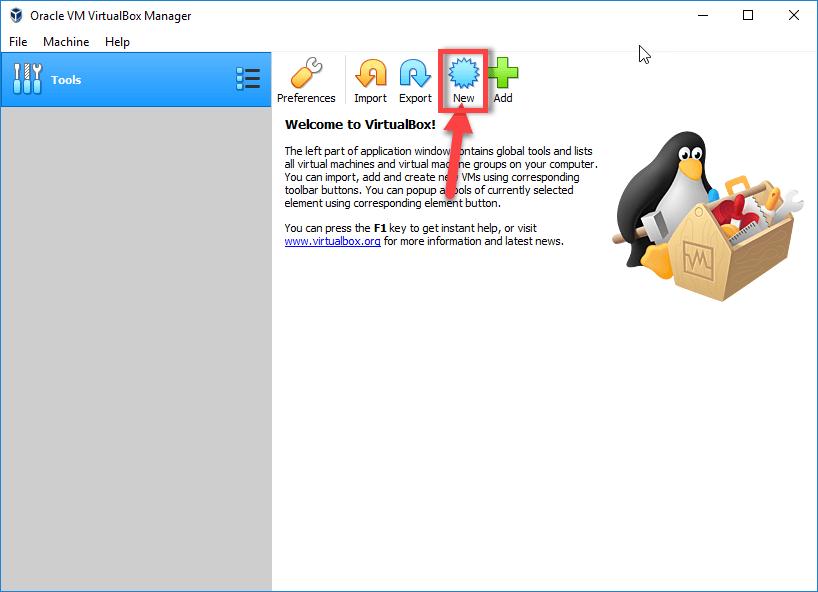Viewport: 818px width, 592px height.
Task: Maximize the VirtualBox Manager window
Action: (x=748, y=16)
